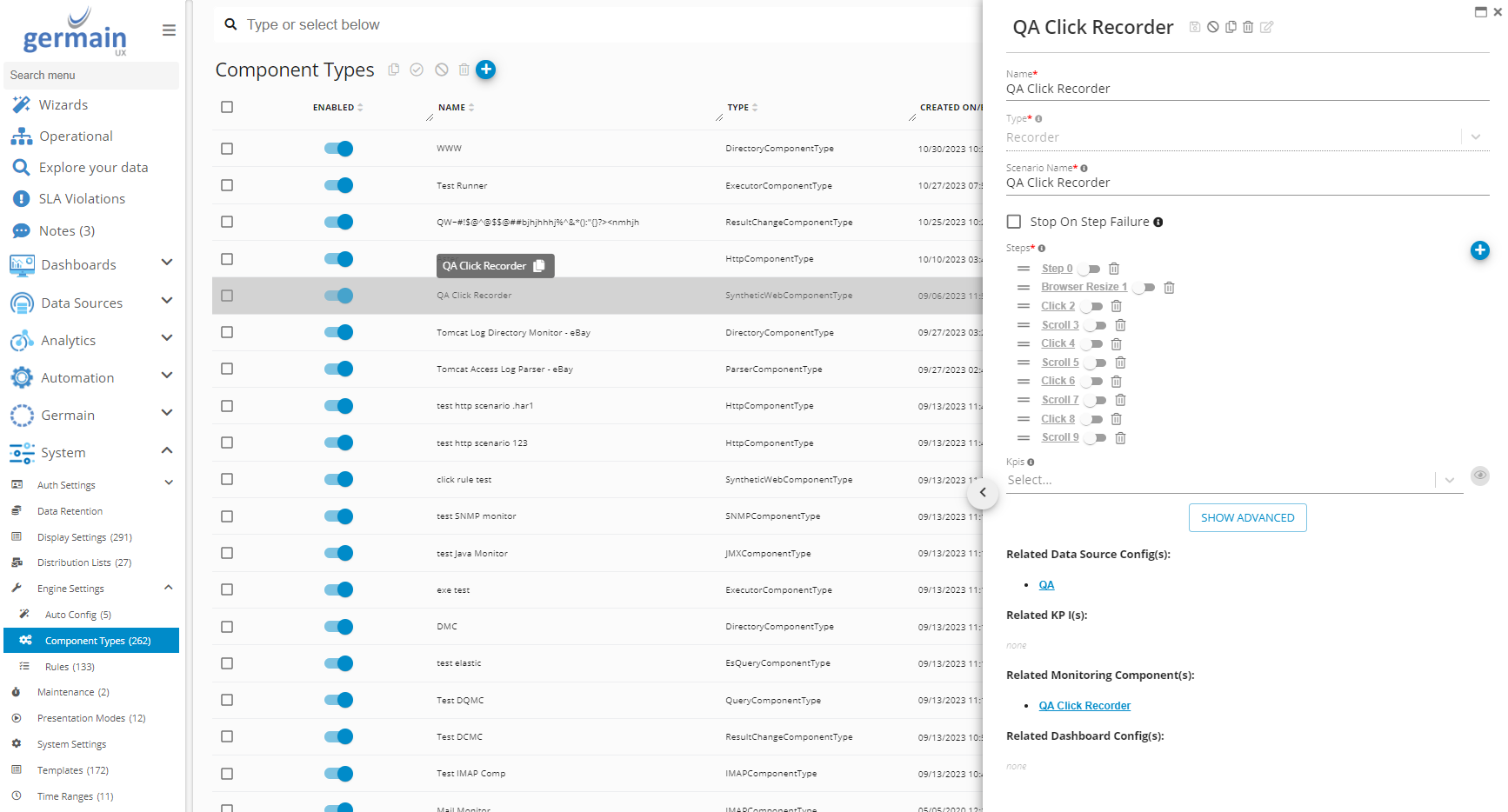Toggle the enabled switch for Test Runner

click(338, 185)
